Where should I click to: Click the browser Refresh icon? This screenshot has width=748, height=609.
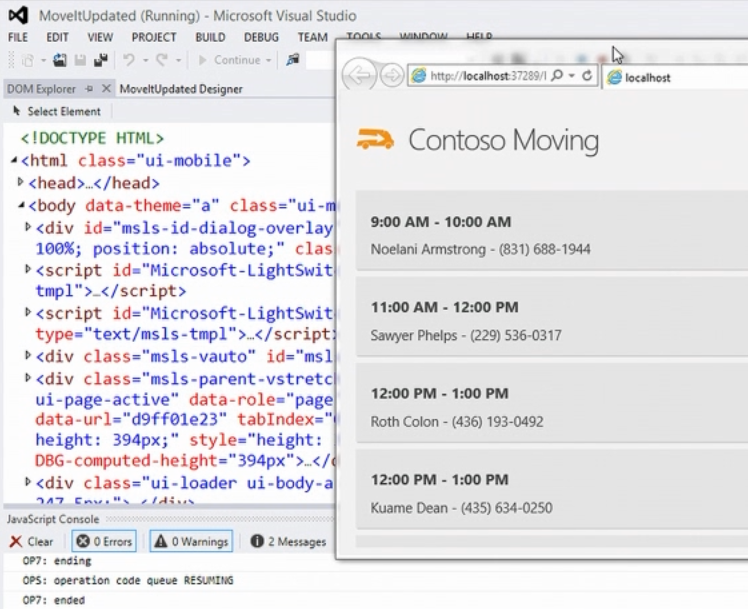(587, 75)
